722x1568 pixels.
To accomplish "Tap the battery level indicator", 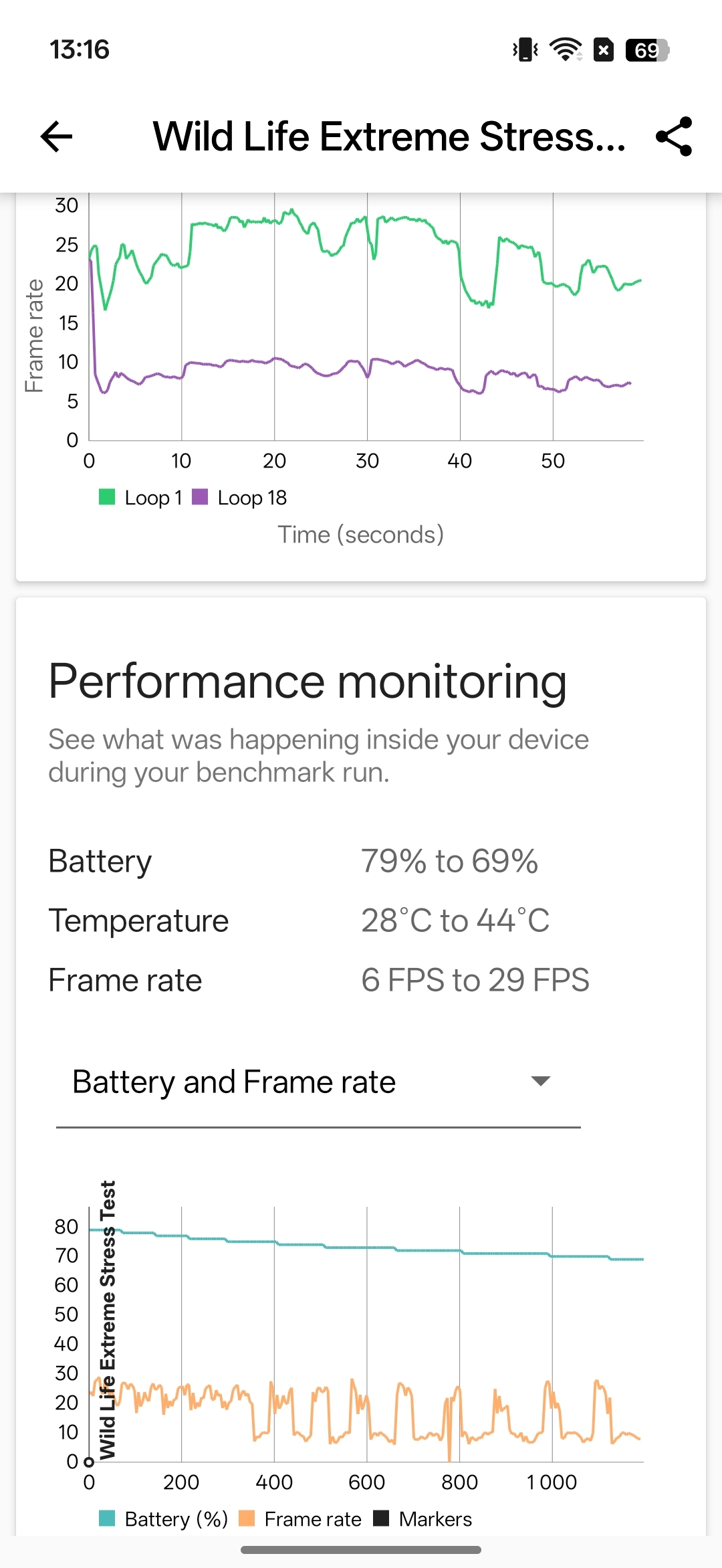I will click(x=647, y=50).
